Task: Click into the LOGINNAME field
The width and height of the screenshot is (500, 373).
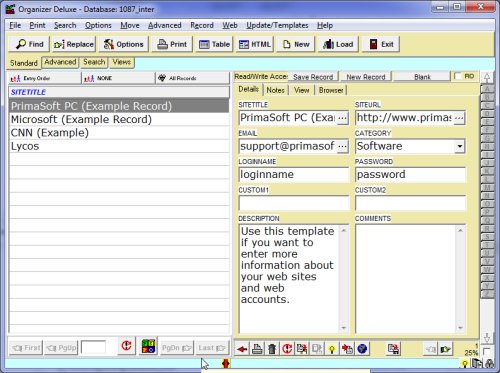Action: (x=294, y=175)
